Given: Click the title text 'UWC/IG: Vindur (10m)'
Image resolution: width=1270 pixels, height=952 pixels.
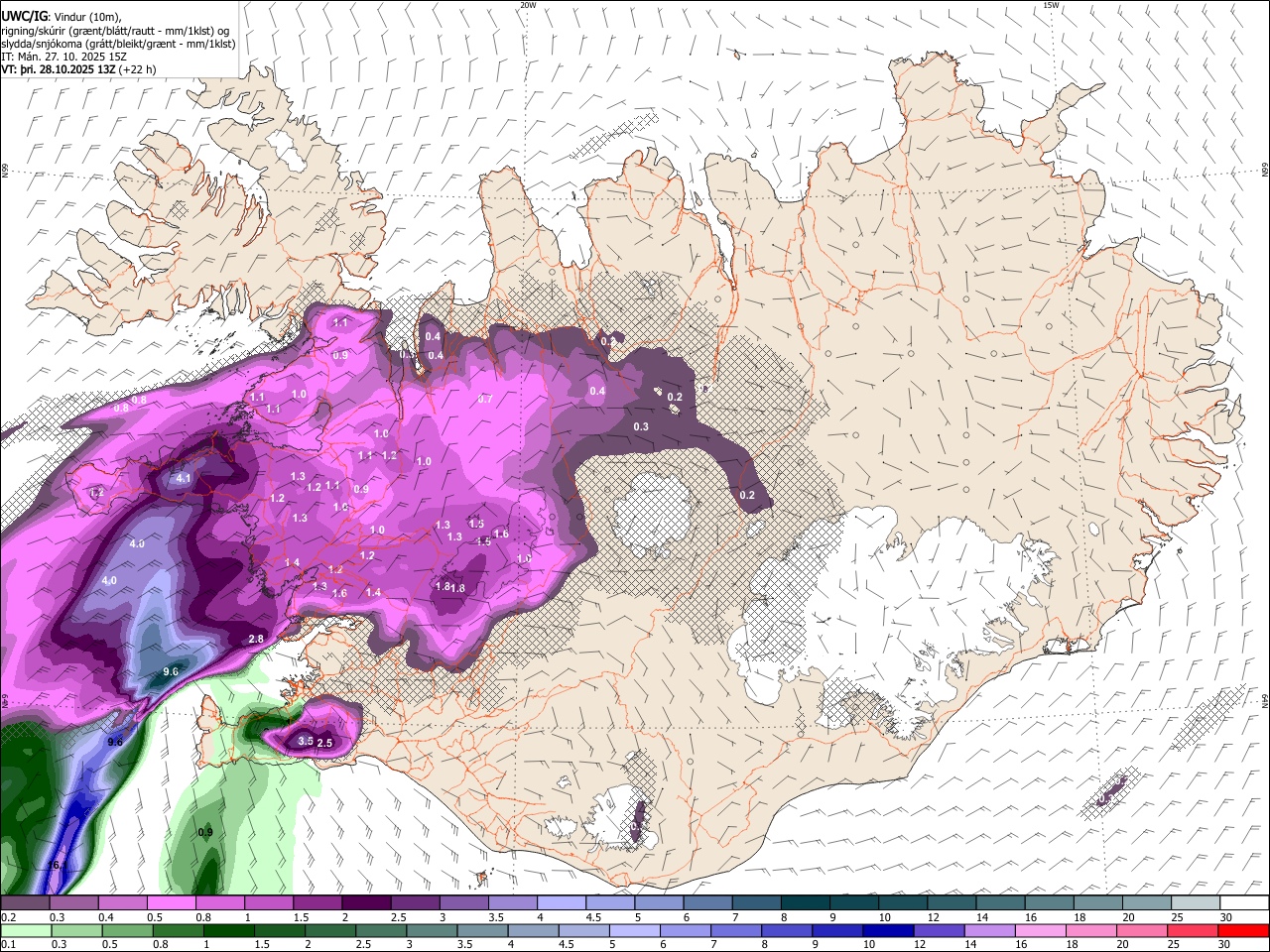Looking at the screenshot, I should (61, 17).
